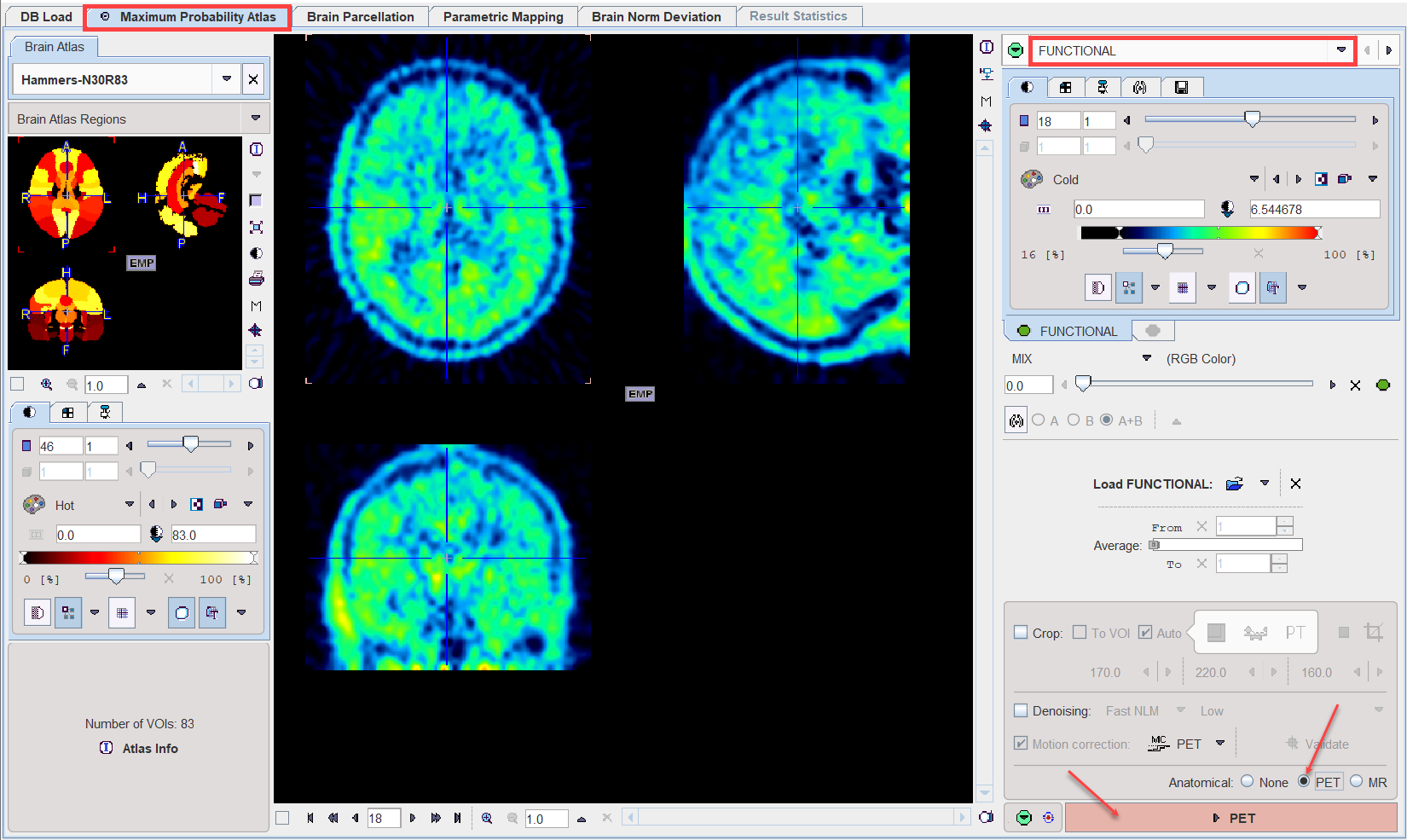Choose the A+B fusion radio option
Viewport: 1407px width, 840px height.
click(1107, 420)
